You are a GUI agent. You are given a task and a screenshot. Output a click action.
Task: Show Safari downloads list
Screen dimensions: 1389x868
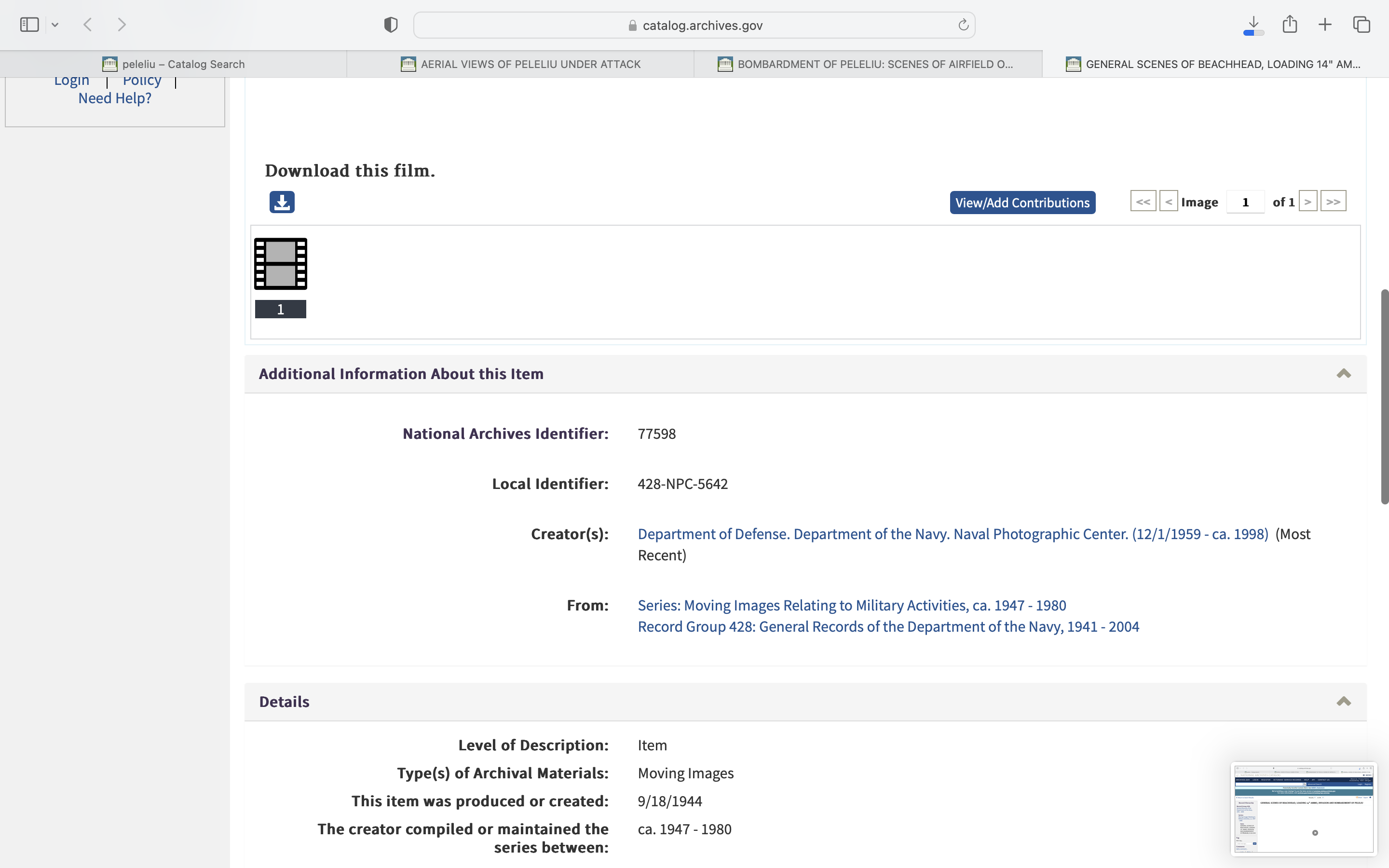click(x=1253, y=25)
